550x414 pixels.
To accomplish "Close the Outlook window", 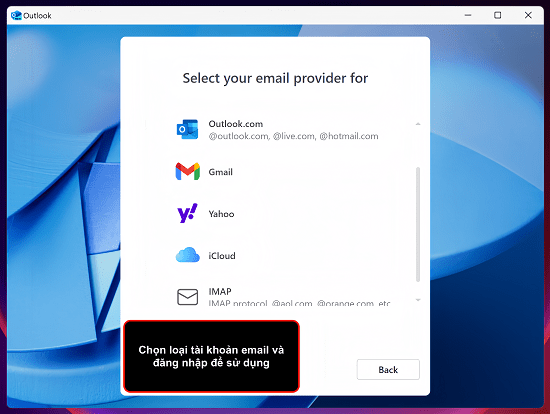I will pos(528,15).
